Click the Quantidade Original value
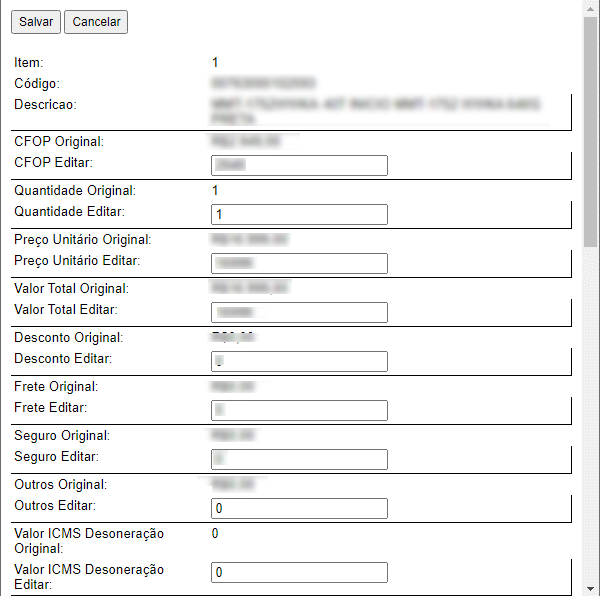The height and width of the screenshot is (596, 600). [x=216, y=190]
